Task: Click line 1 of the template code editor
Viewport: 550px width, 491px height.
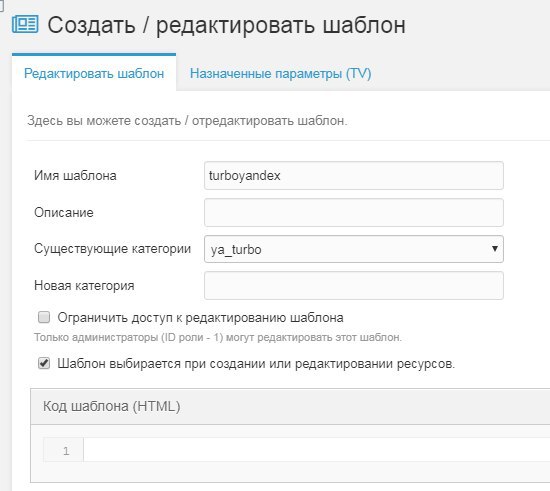Action: pos(316,450)
